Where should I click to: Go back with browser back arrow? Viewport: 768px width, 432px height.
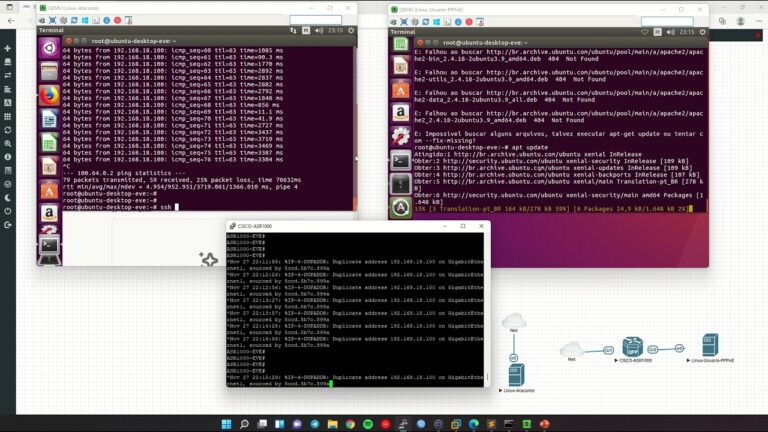(11, 21)
